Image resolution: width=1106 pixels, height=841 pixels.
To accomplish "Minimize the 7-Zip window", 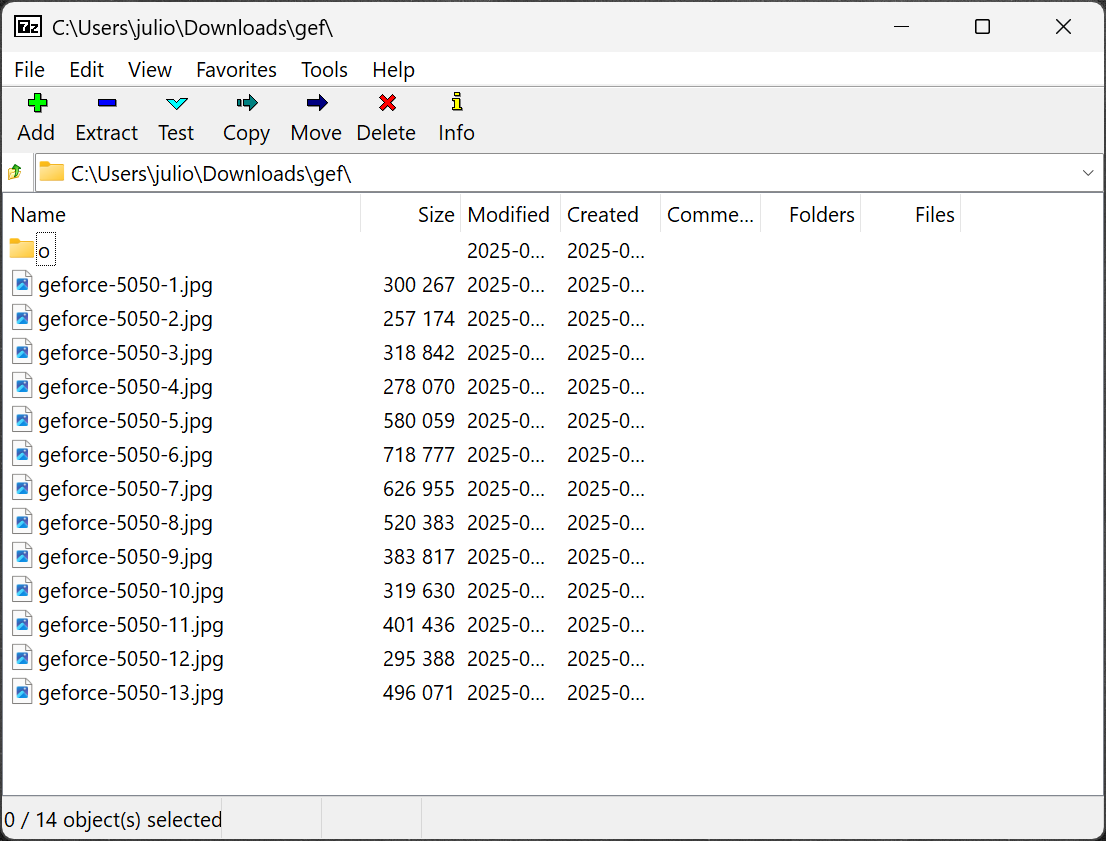I will click(901, 27).
